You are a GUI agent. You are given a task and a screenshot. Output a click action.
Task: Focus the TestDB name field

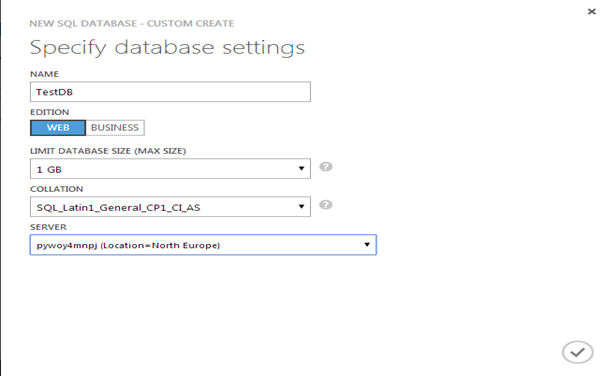point(170,92)
